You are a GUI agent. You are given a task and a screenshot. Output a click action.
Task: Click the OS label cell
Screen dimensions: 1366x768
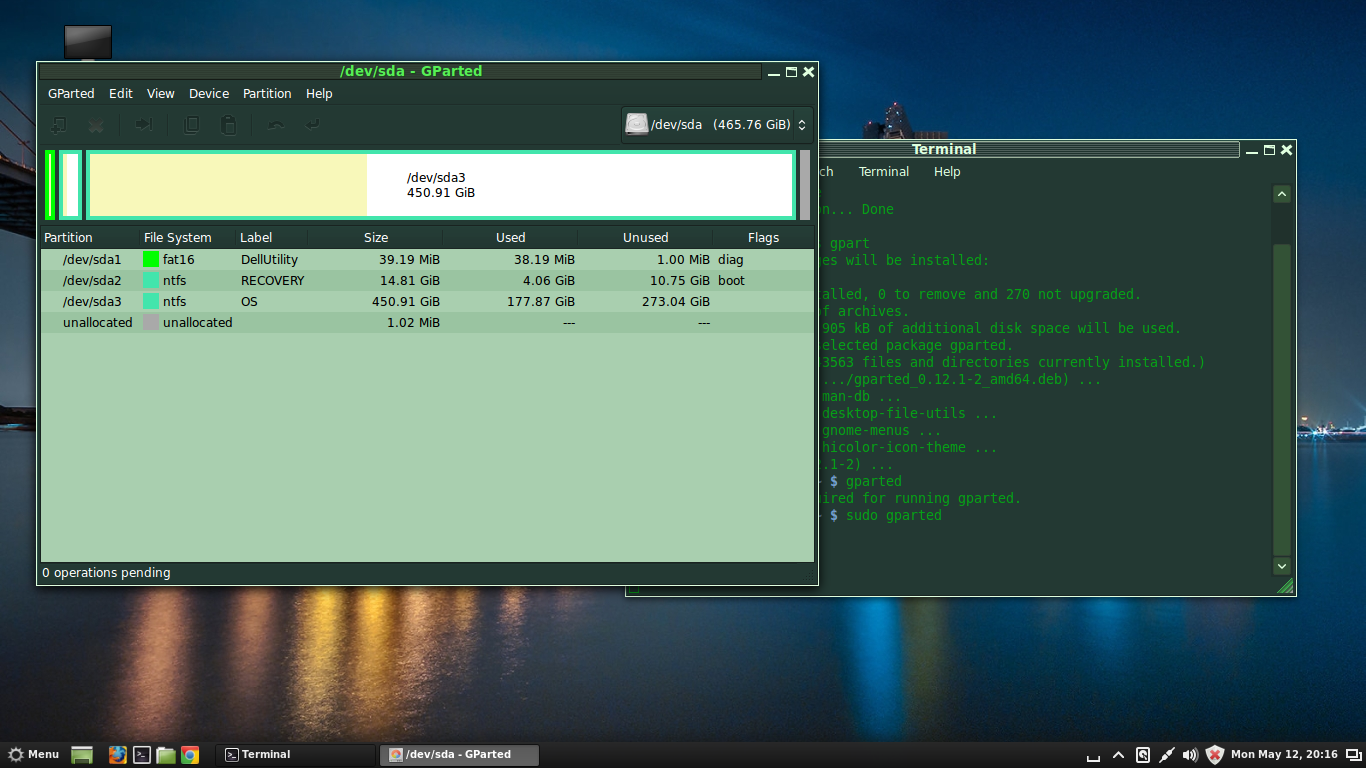click(x=249, y=301)
